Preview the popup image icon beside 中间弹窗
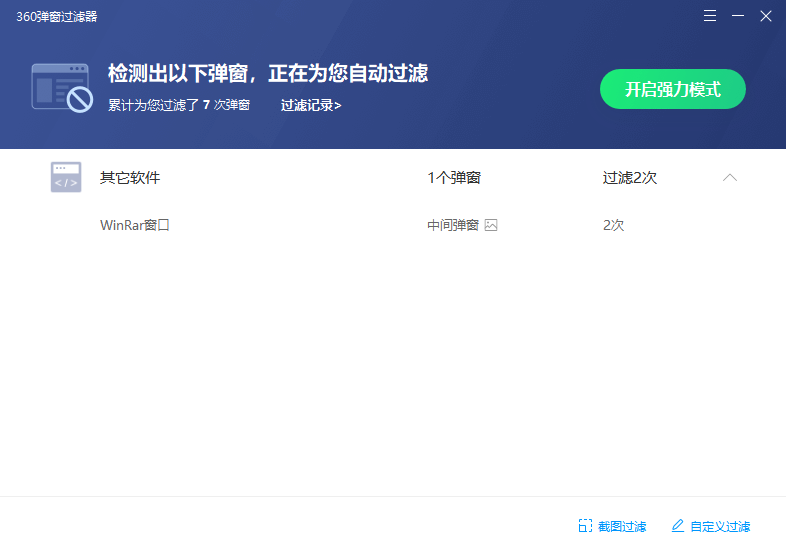 coord(491,225)
